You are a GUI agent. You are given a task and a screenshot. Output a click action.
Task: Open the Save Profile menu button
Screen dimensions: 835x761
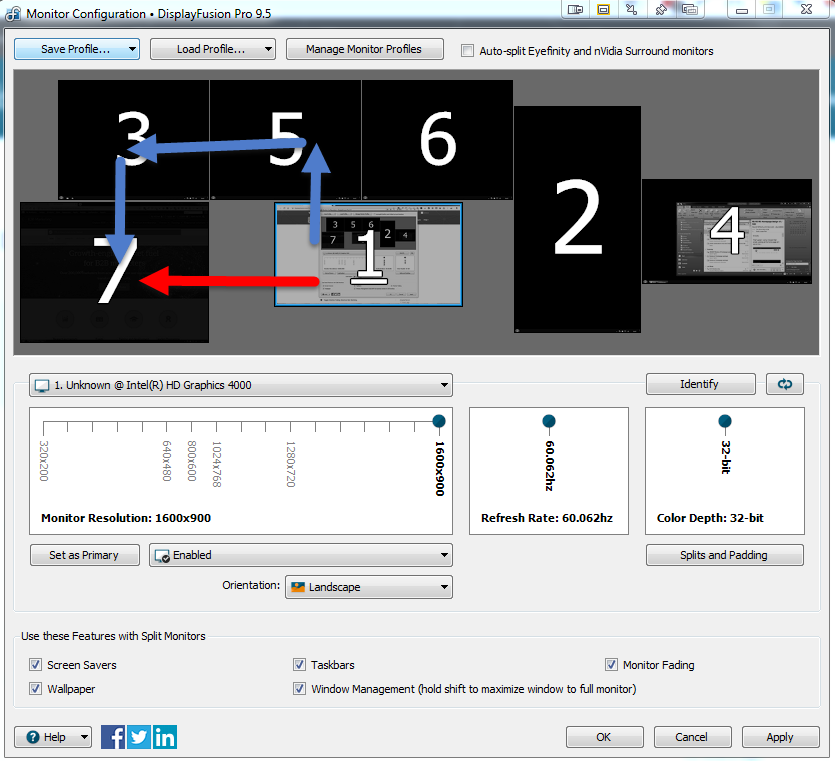pyautogui.click(x=76, y=49)
